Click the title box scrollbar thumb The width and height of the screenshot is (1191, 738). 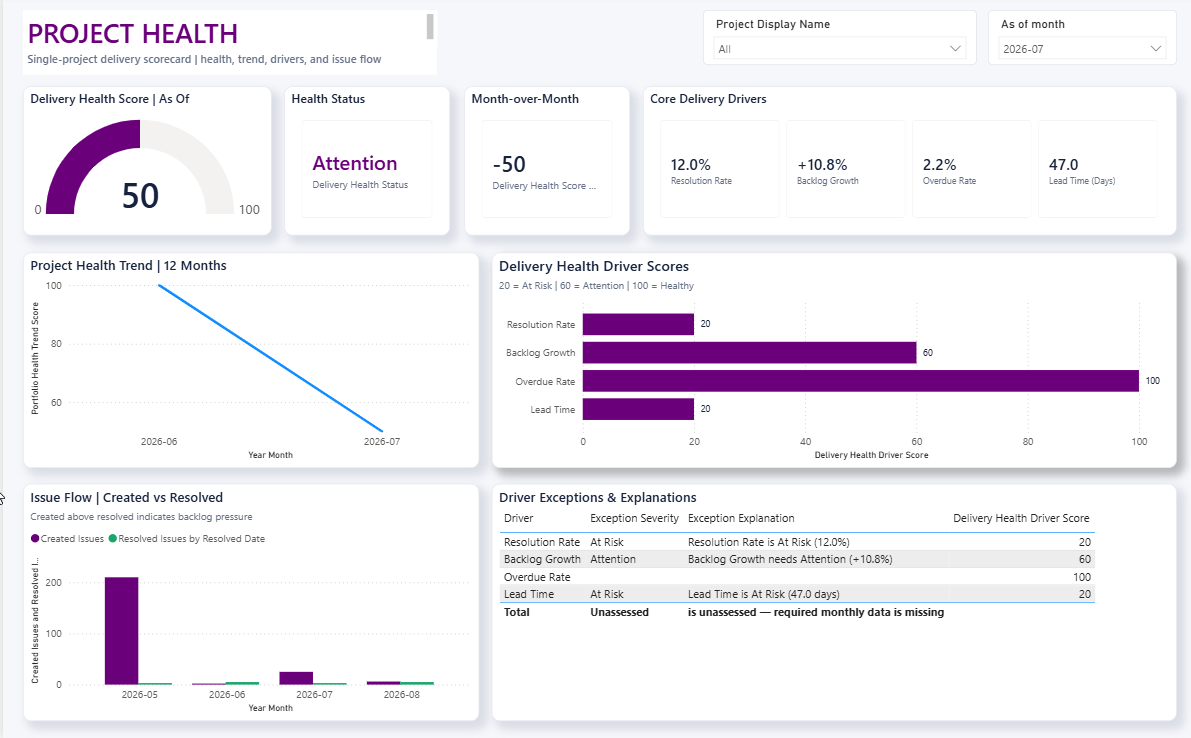coord(430,26)
